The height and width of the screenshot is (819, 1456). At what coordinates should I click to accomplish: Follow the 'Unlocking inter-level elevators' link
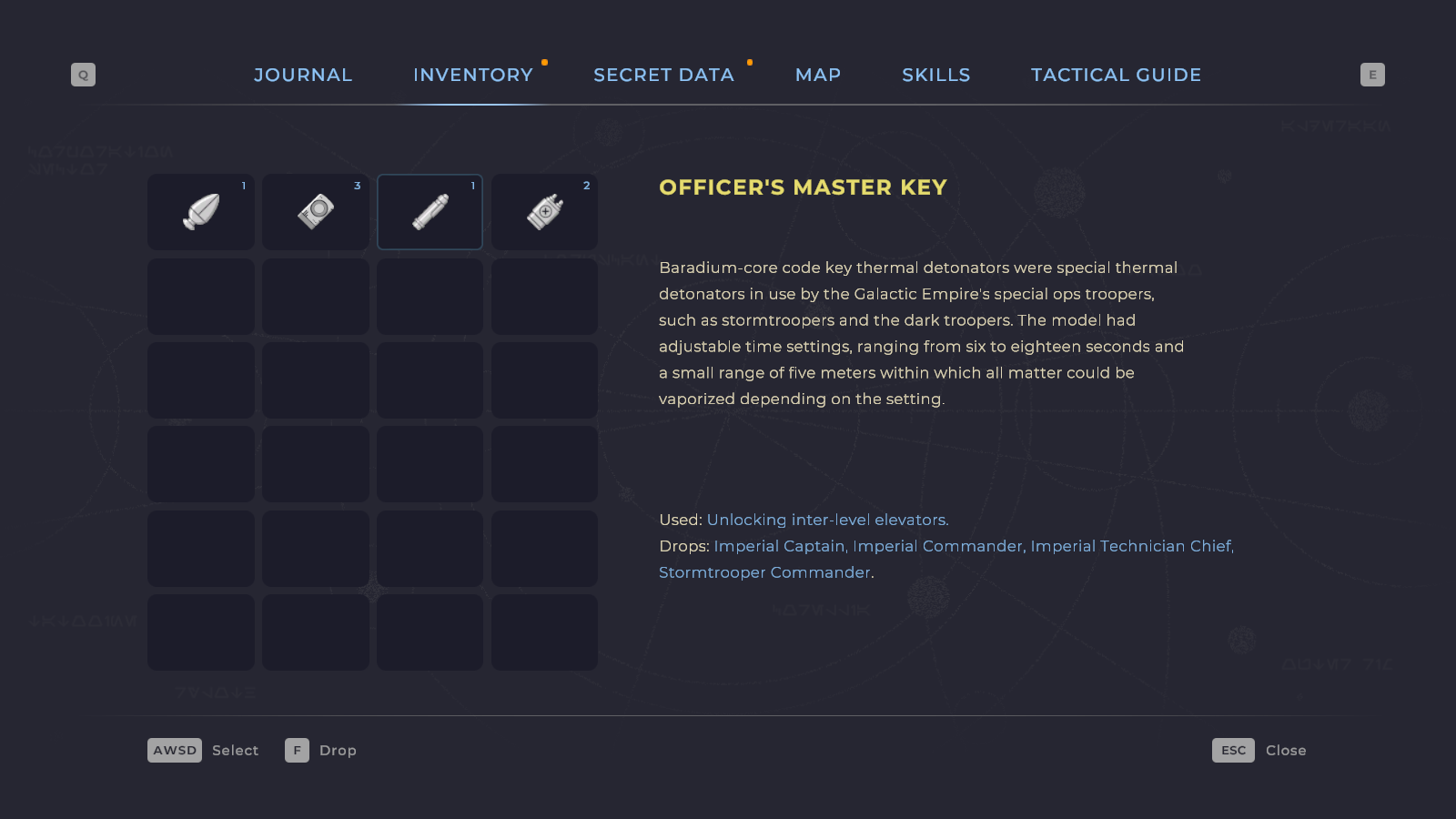[x=826, y=520]
